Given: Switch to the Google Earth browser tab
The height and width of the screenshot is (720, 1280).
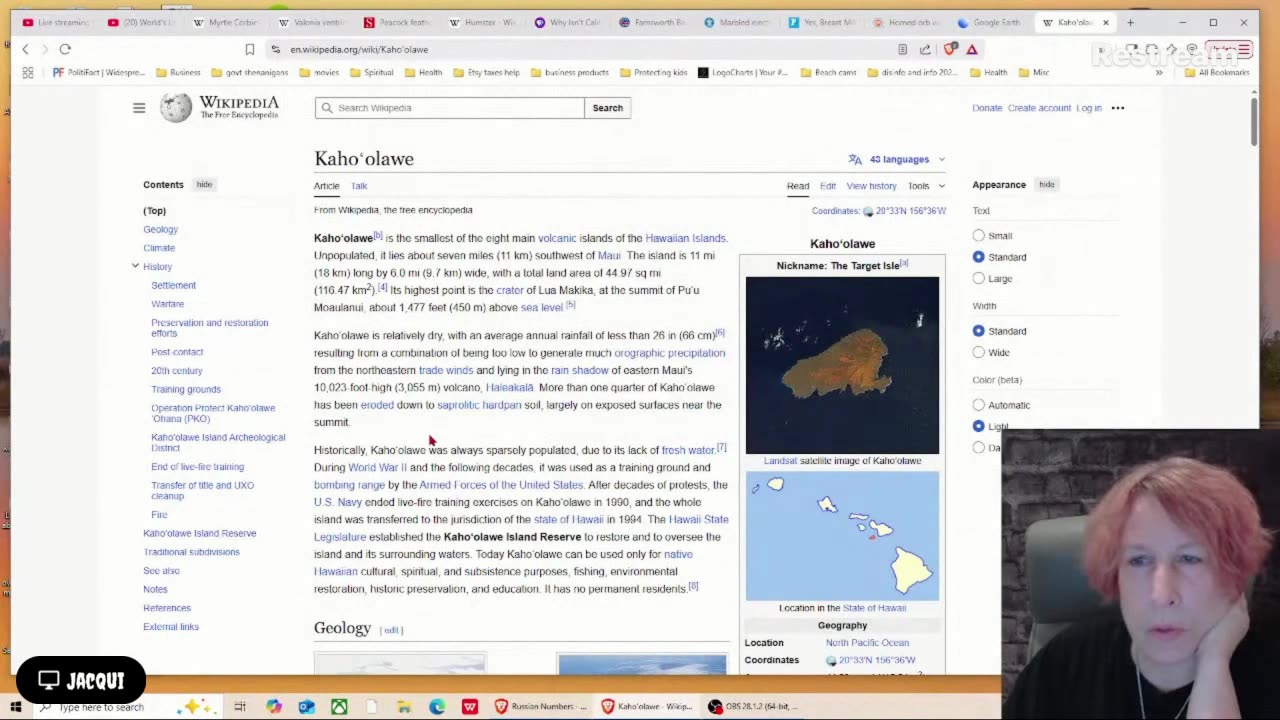Looking at the screenshot, I should click(x=990, y=22).
